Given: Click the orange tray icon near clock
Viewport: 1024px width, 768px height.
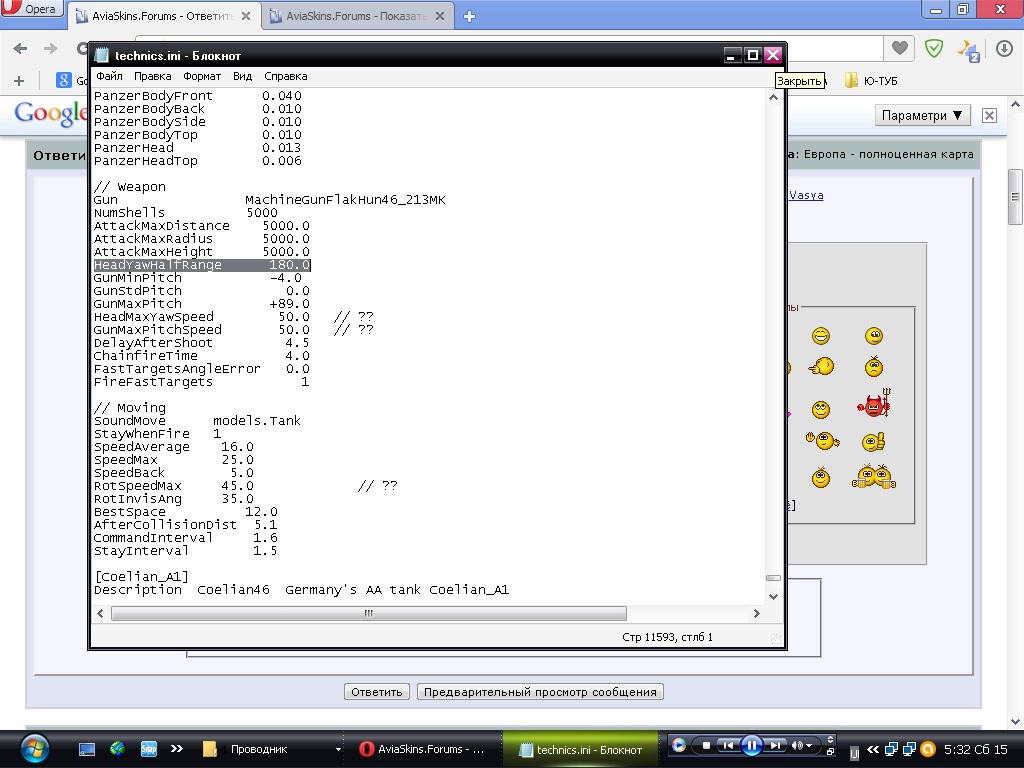Looking at the screenshot, I should pos(927,749).
